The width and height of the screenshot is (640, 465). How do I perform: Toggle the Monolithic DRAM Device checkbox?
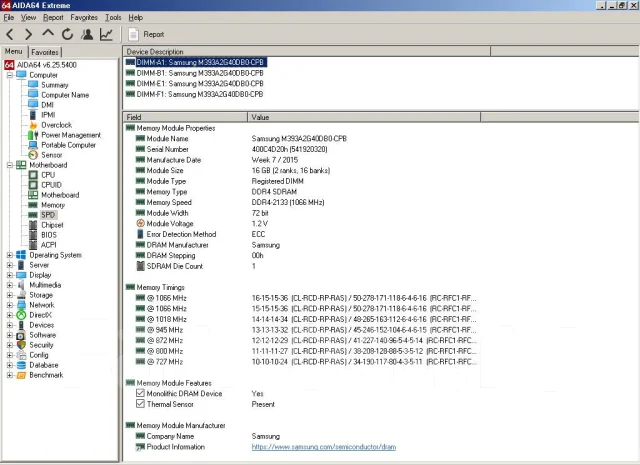140,393
